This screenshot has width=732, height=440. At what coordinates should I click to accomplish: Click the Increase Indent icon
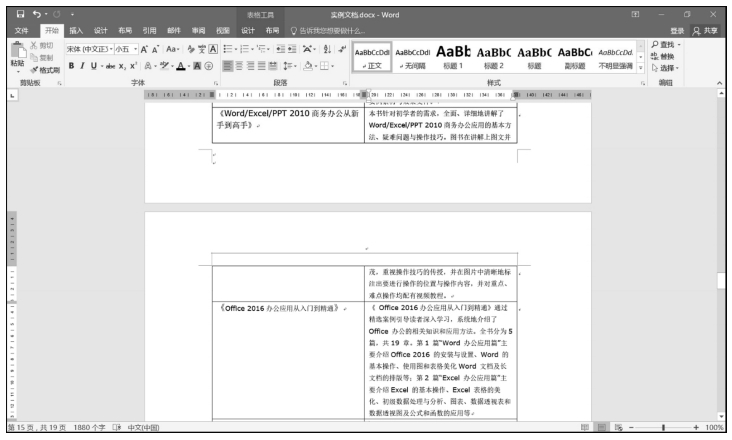coord(292,49)
